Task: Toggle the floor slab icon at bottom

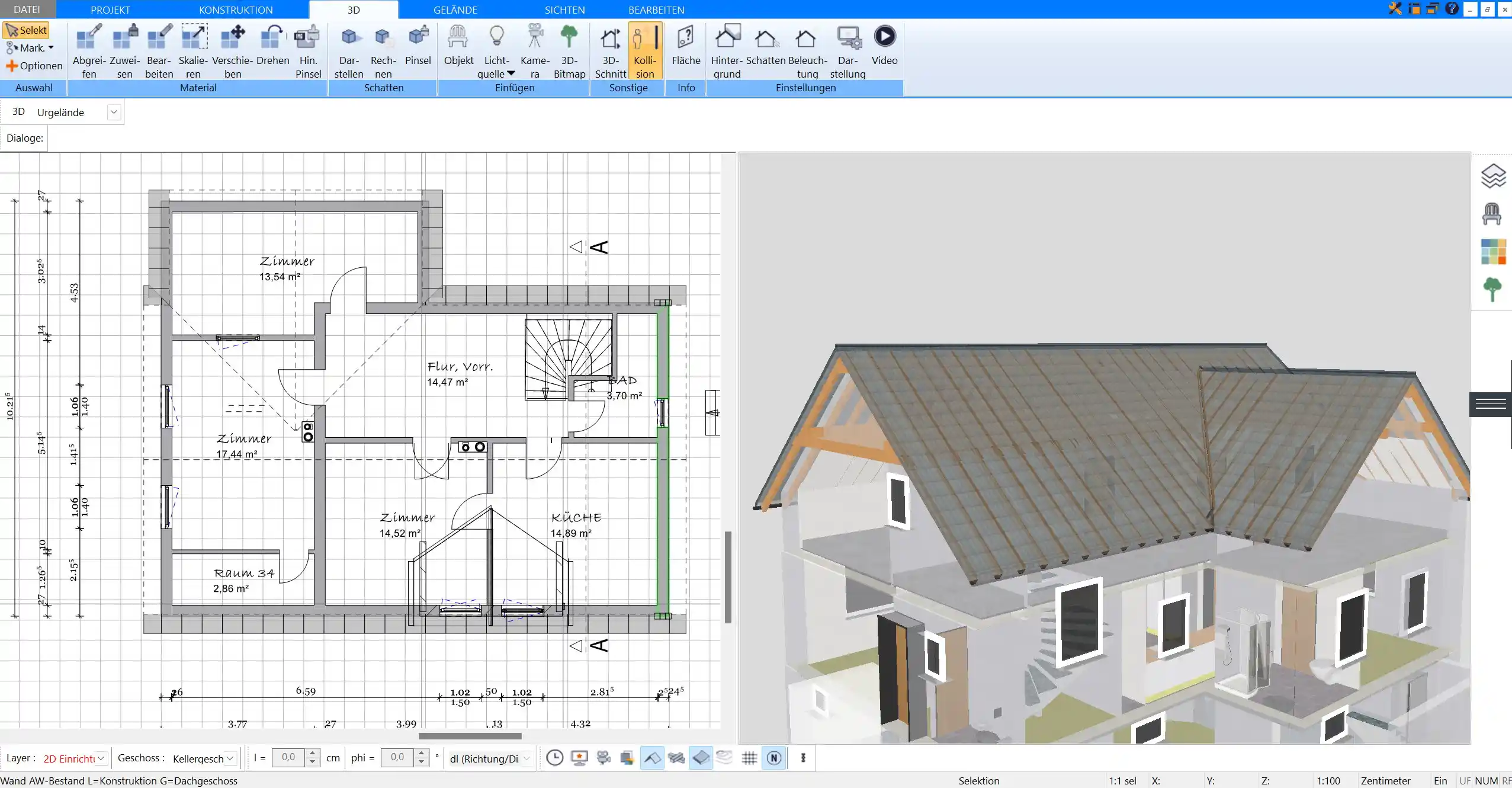Action: [x=701, y=758]
